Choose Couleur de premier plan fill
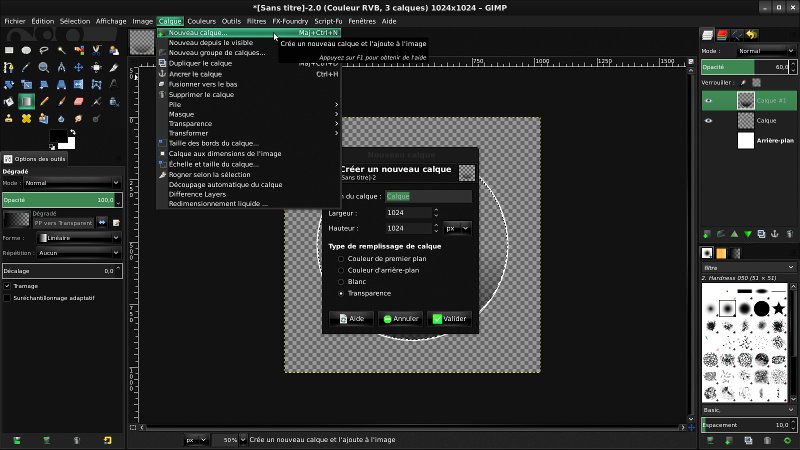 coord(341,259)
